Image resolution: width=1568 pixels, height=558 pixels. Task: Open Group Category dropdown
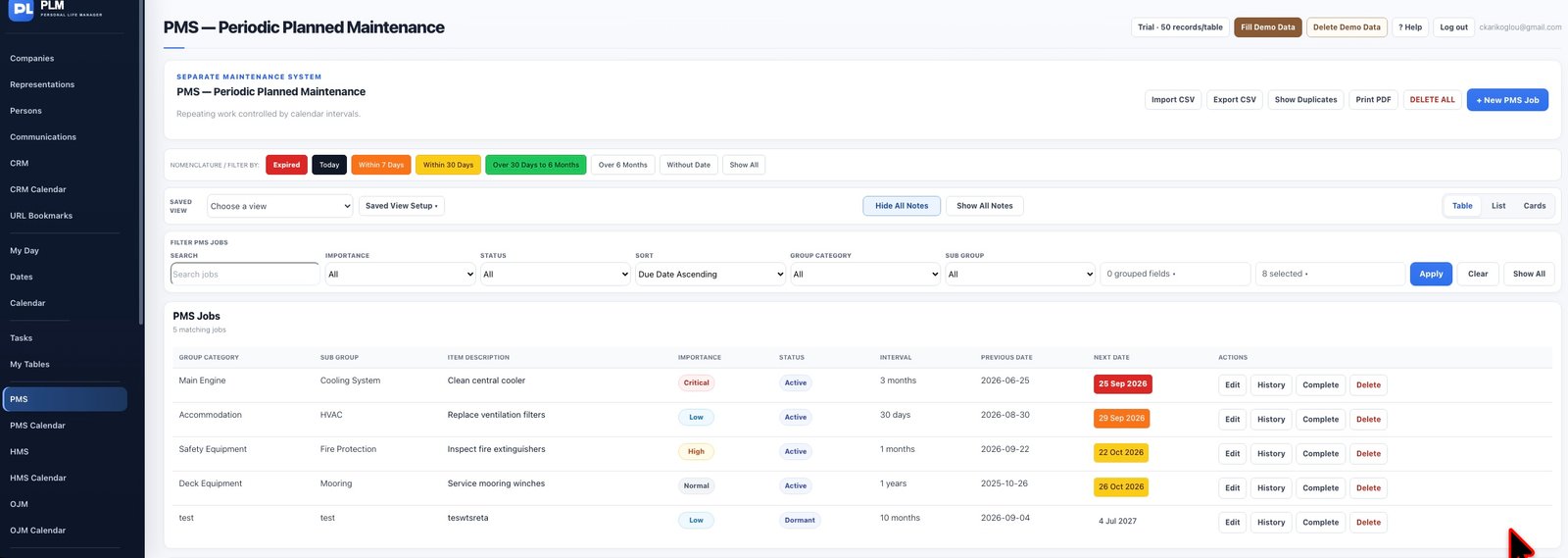point(865,275)
